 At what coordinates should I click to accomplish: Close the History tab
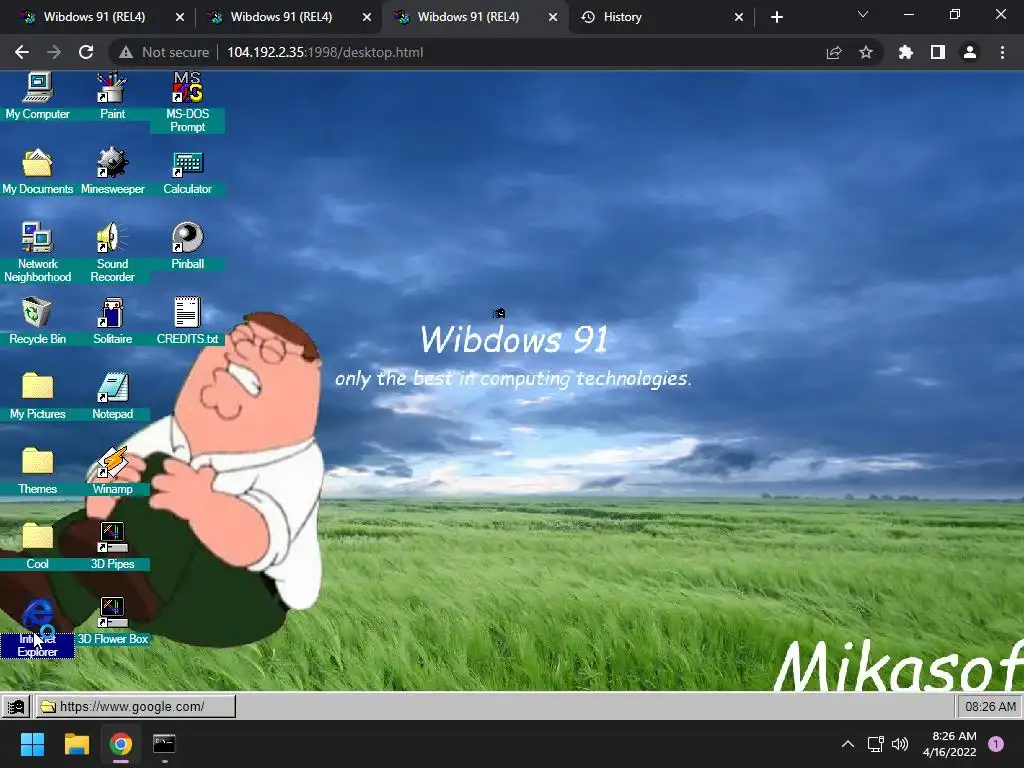click(739, 17)
